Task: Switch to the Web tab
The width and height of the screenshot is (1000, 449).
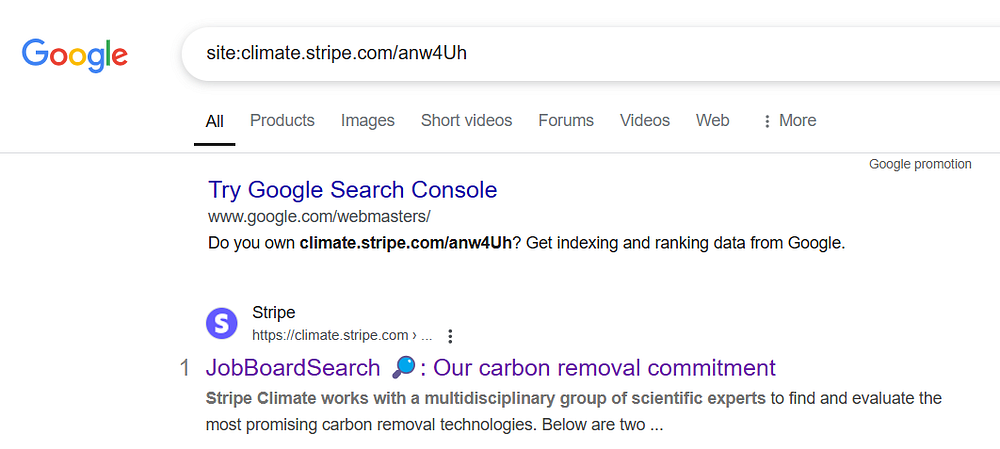Action: [713, 121]
